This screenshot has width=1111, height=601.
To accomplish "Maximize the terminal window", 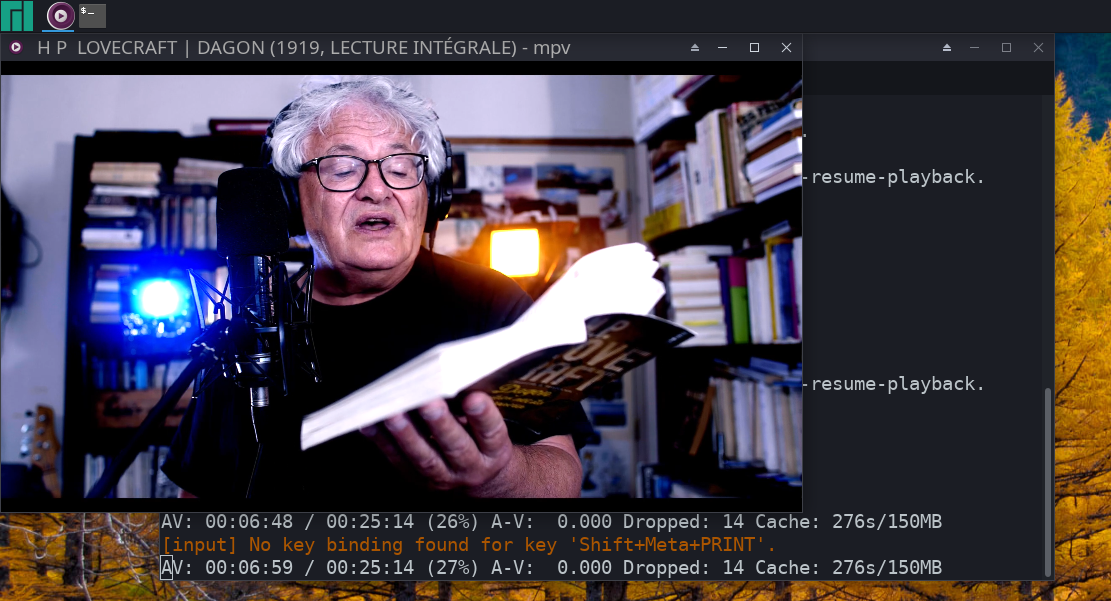I will 1007,48.
